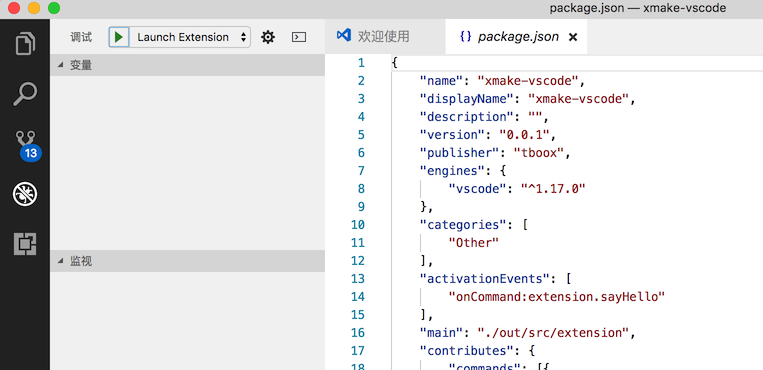763x370 pixels.
Task: Click the "engines" key on line 7
Action: tap(452, 171)
